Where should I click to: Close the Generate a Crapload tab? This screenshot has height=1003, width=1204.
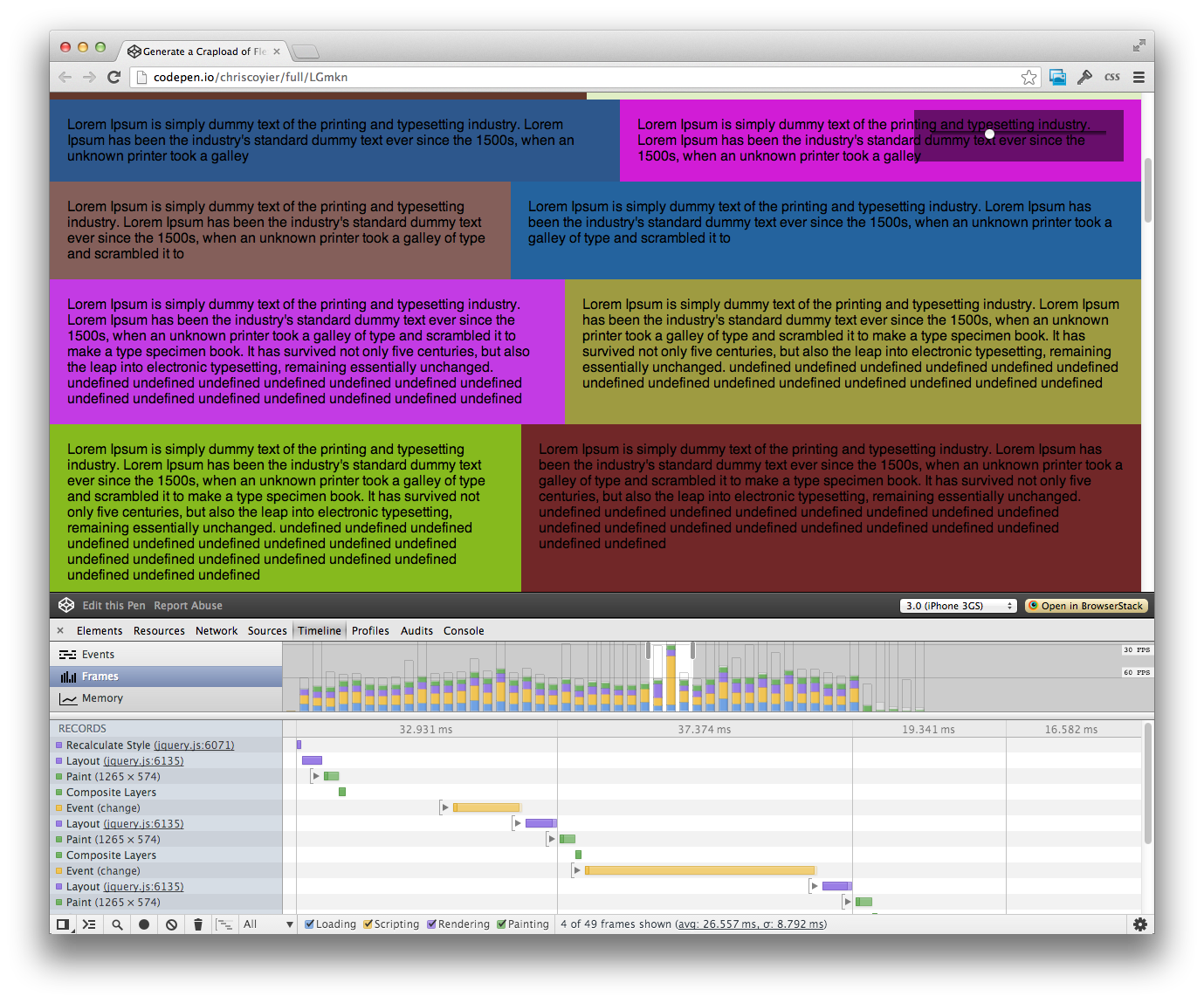click(x=277, y=52)
